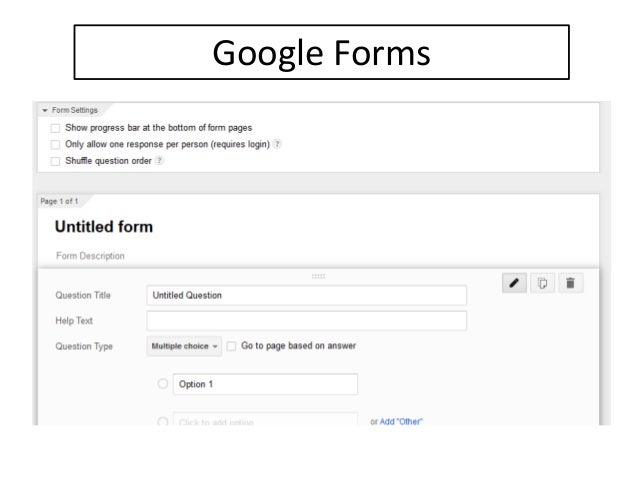Check Only allow one response per person
Screen dimensions: 638x479
pyautogui.click(x=55, y=144)
